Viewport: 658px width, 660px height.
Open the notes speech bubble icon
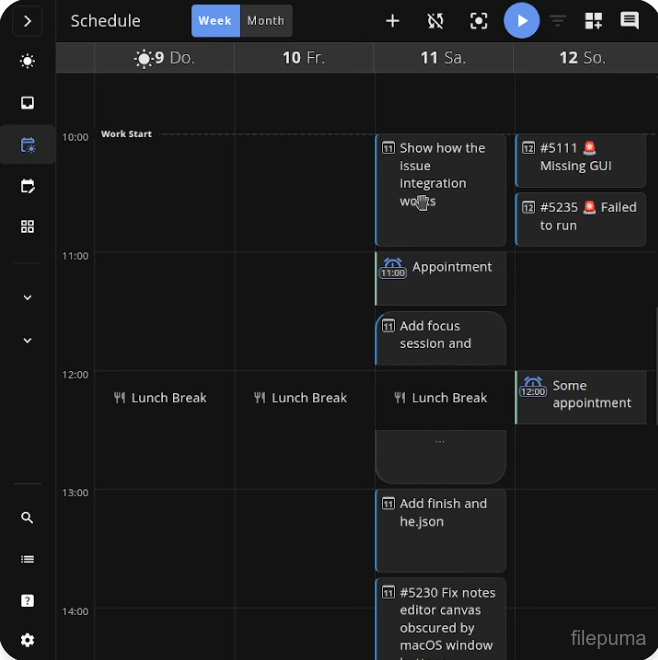coord(629,21)
